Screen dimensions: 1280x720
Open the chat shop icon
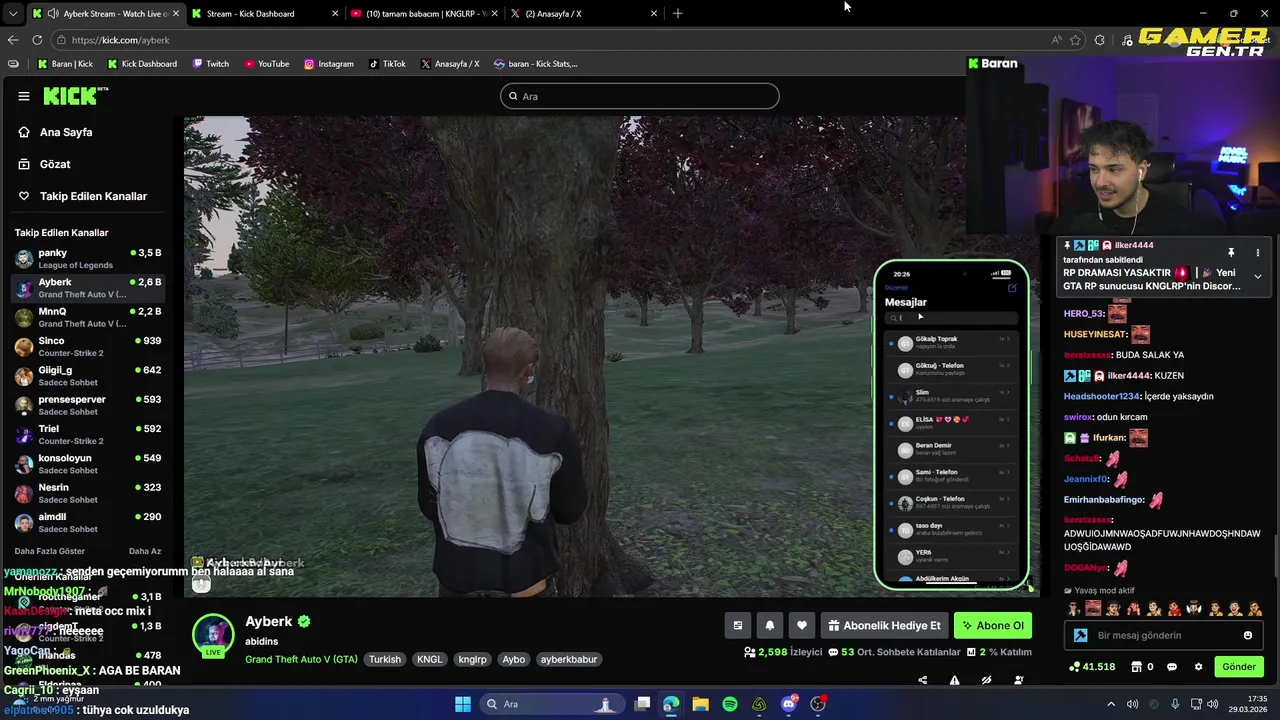1137,667
